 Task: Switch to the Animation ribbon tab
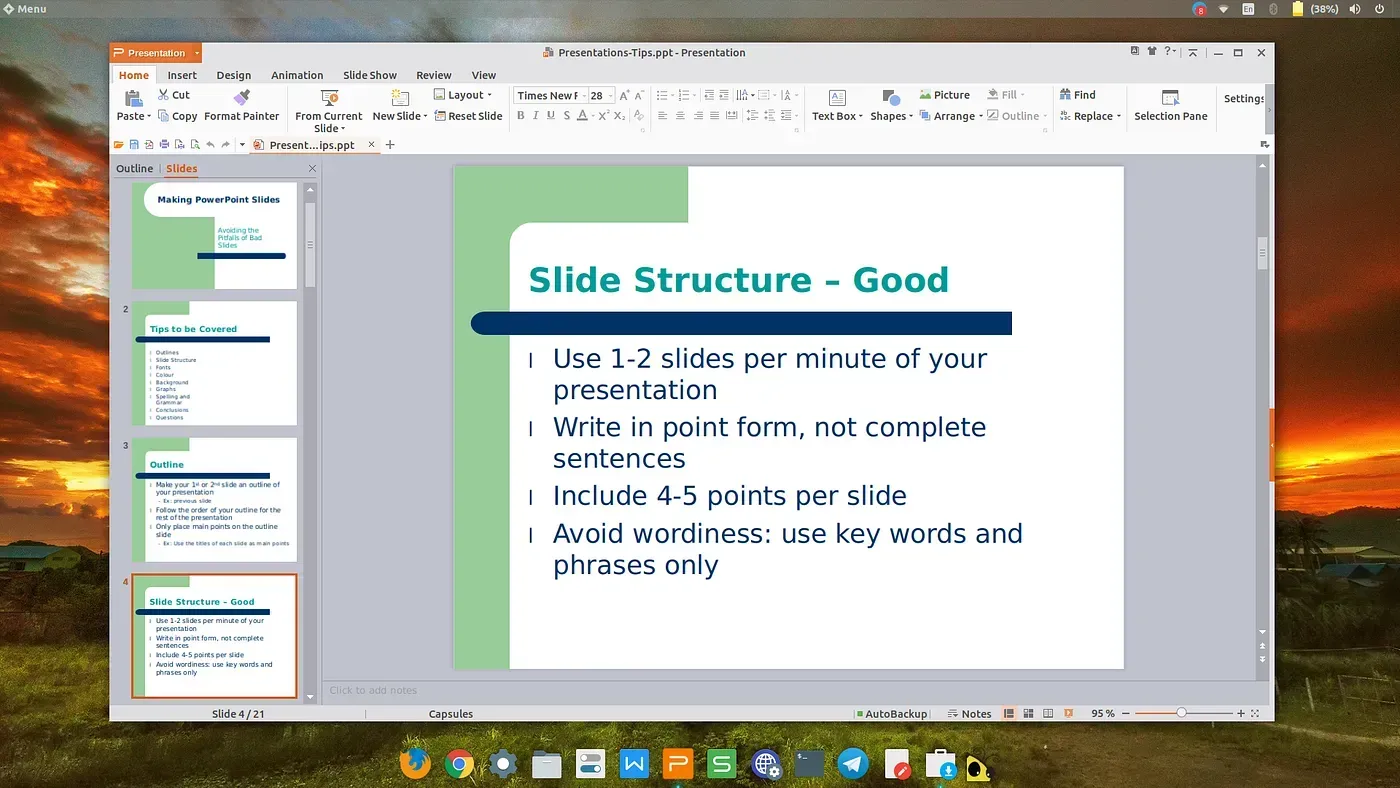pos(297,75)
